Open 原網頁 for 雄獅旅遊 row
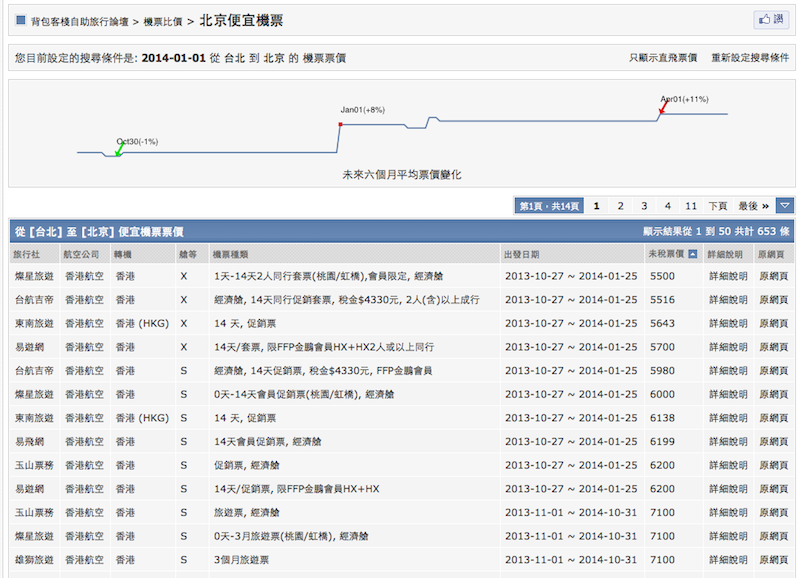 click(x=773, y=560)
